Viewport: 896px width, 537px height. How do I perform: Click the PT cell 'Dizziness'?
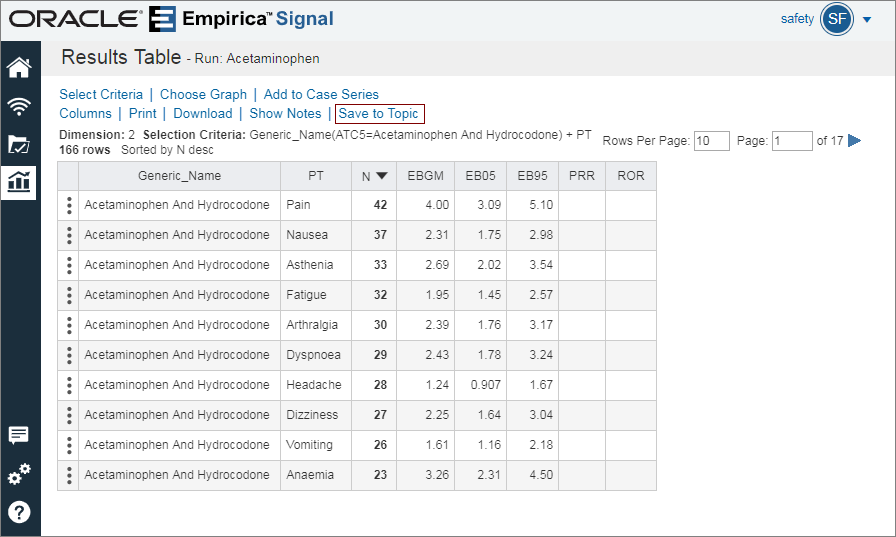[316, 415]
